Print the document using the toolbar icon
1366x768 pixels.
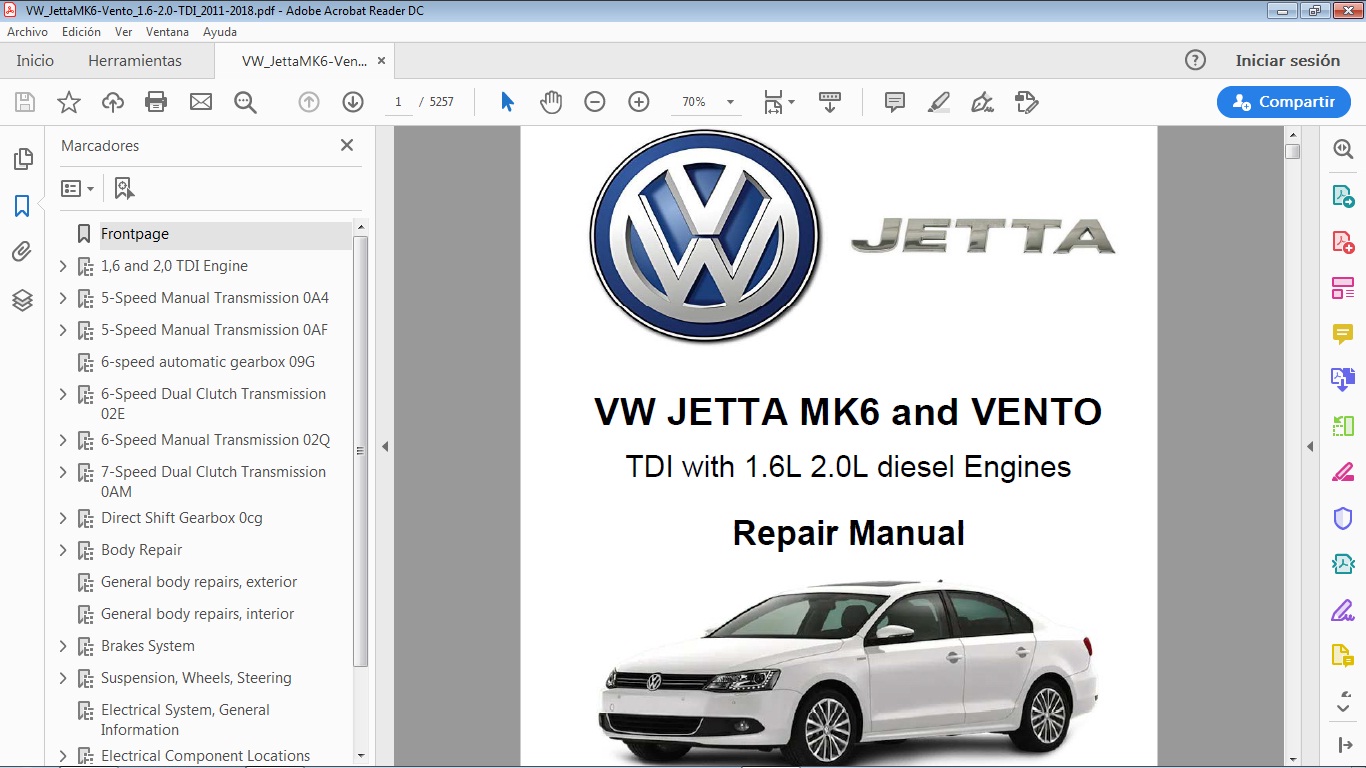coord(157,101)
